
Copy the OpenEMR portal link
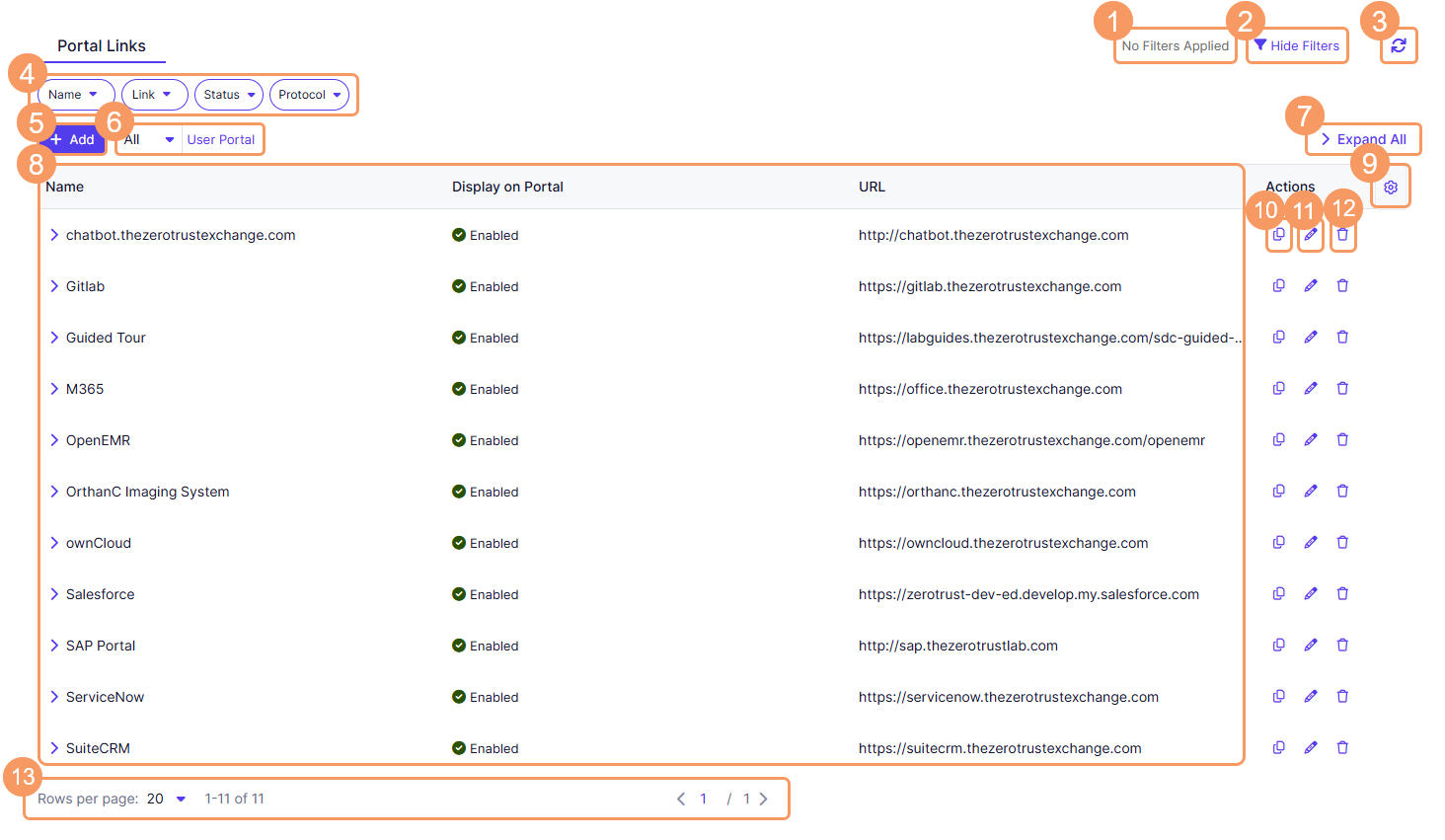[1278, 440]
